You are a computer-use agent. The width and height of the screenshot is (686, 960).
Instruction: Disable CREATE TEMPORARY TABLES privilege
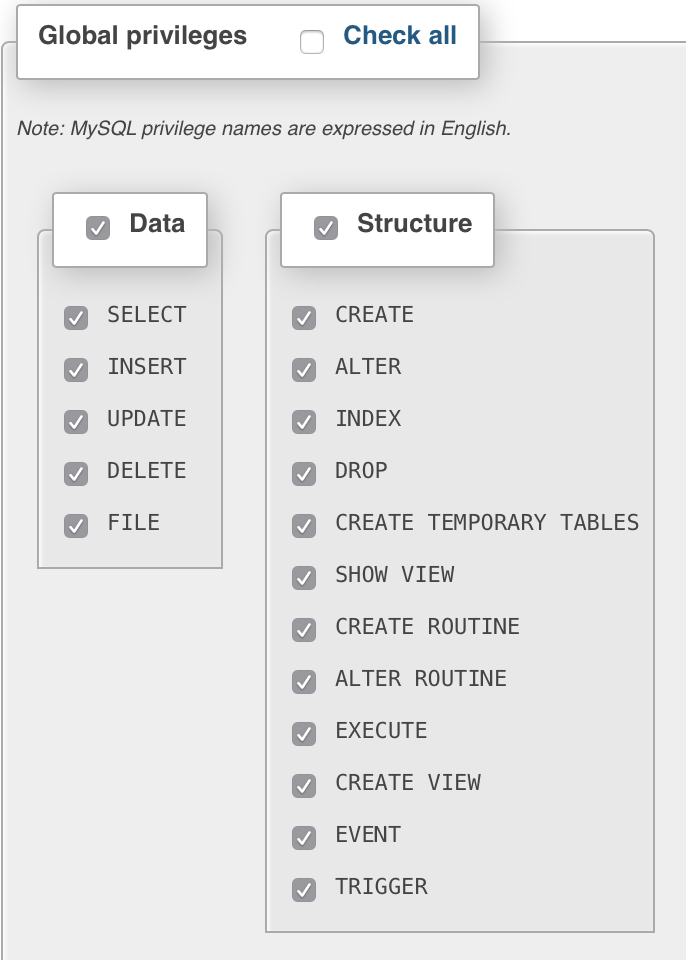304,526
